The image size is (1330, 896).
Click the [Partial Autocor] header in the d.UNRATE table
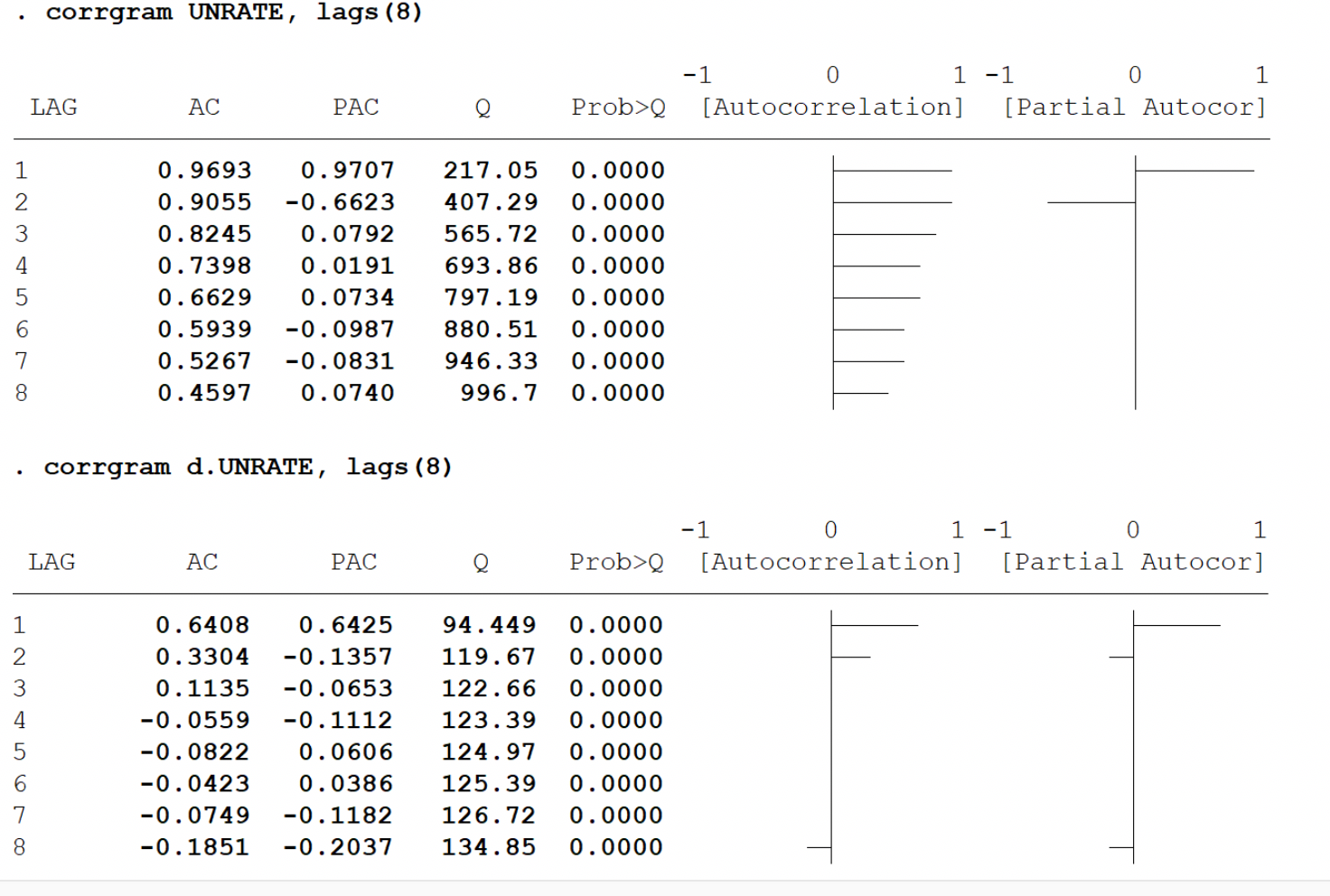[1133, 562]
